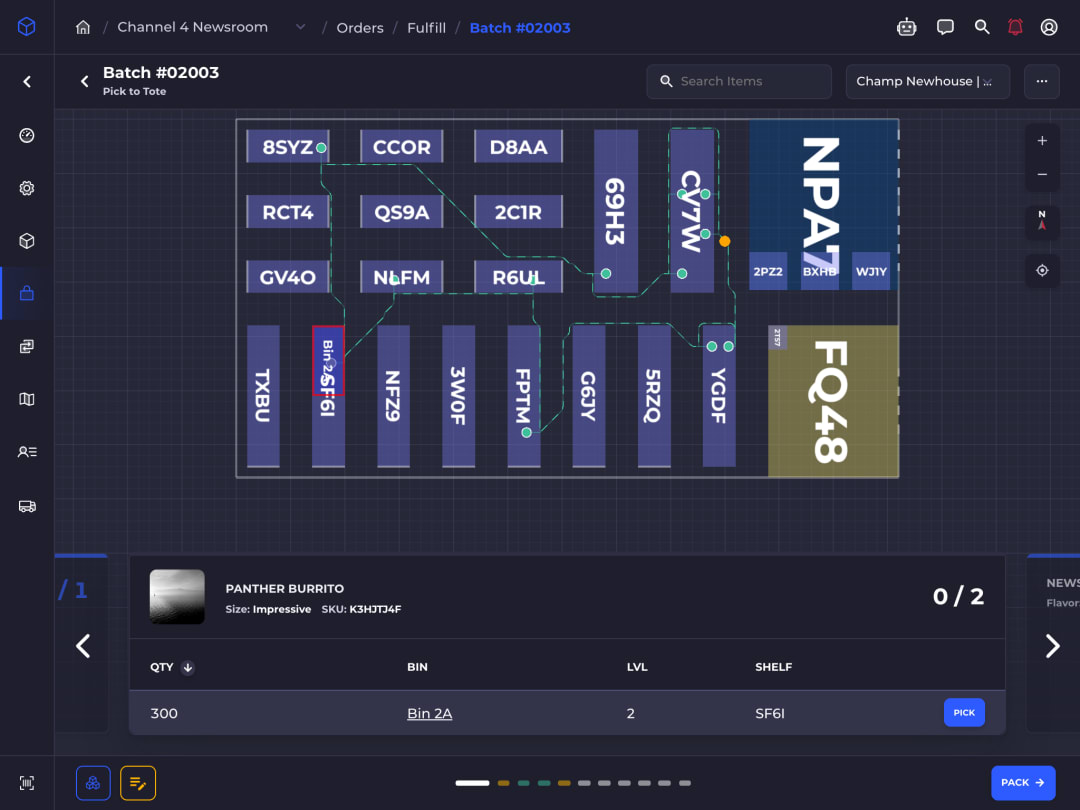Open the Champ Newhouse picker dropdown
This screenshot has width=1080, height=810.
click(x=928, y=81)
